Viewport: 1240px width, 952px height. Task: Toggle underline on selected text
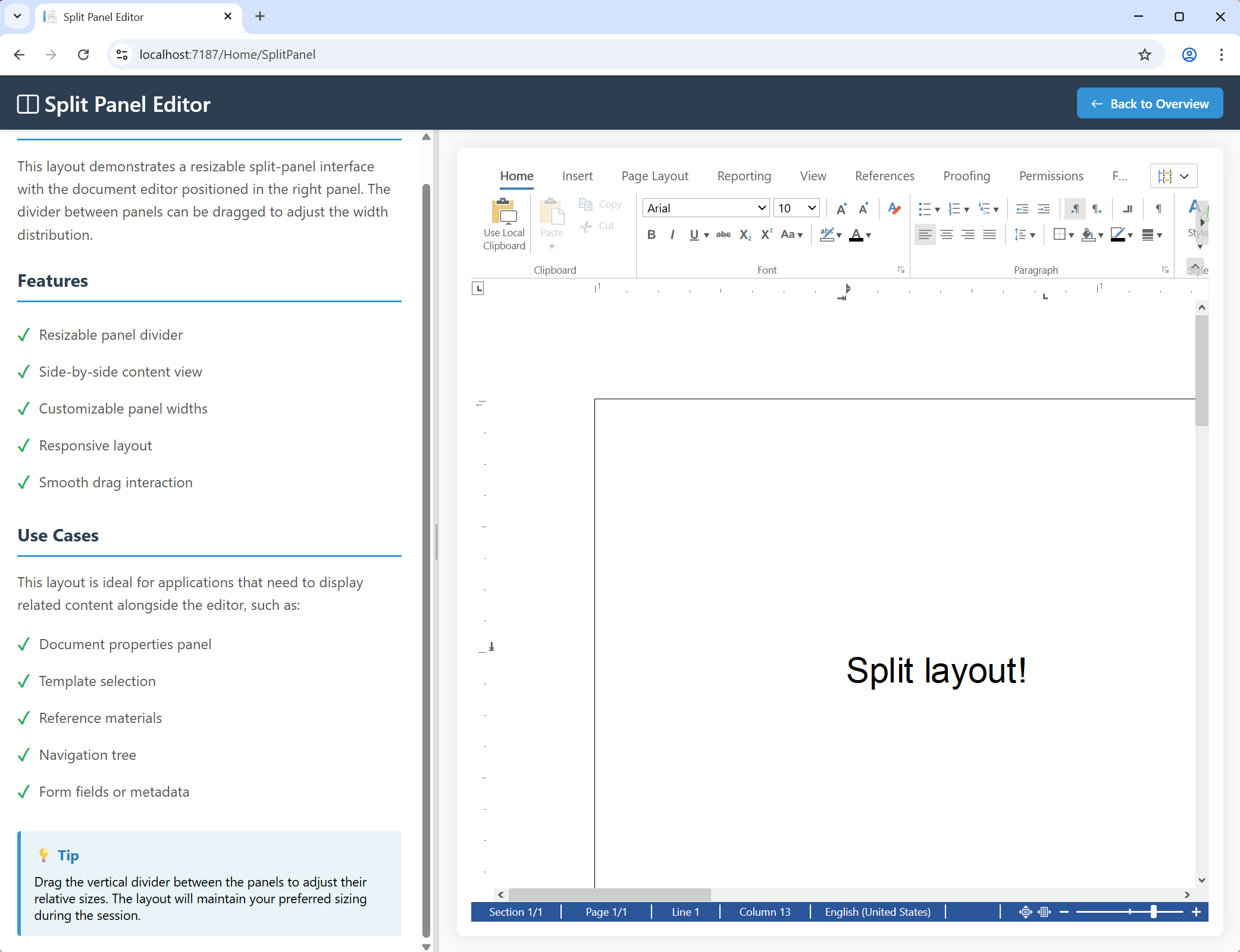695,234
